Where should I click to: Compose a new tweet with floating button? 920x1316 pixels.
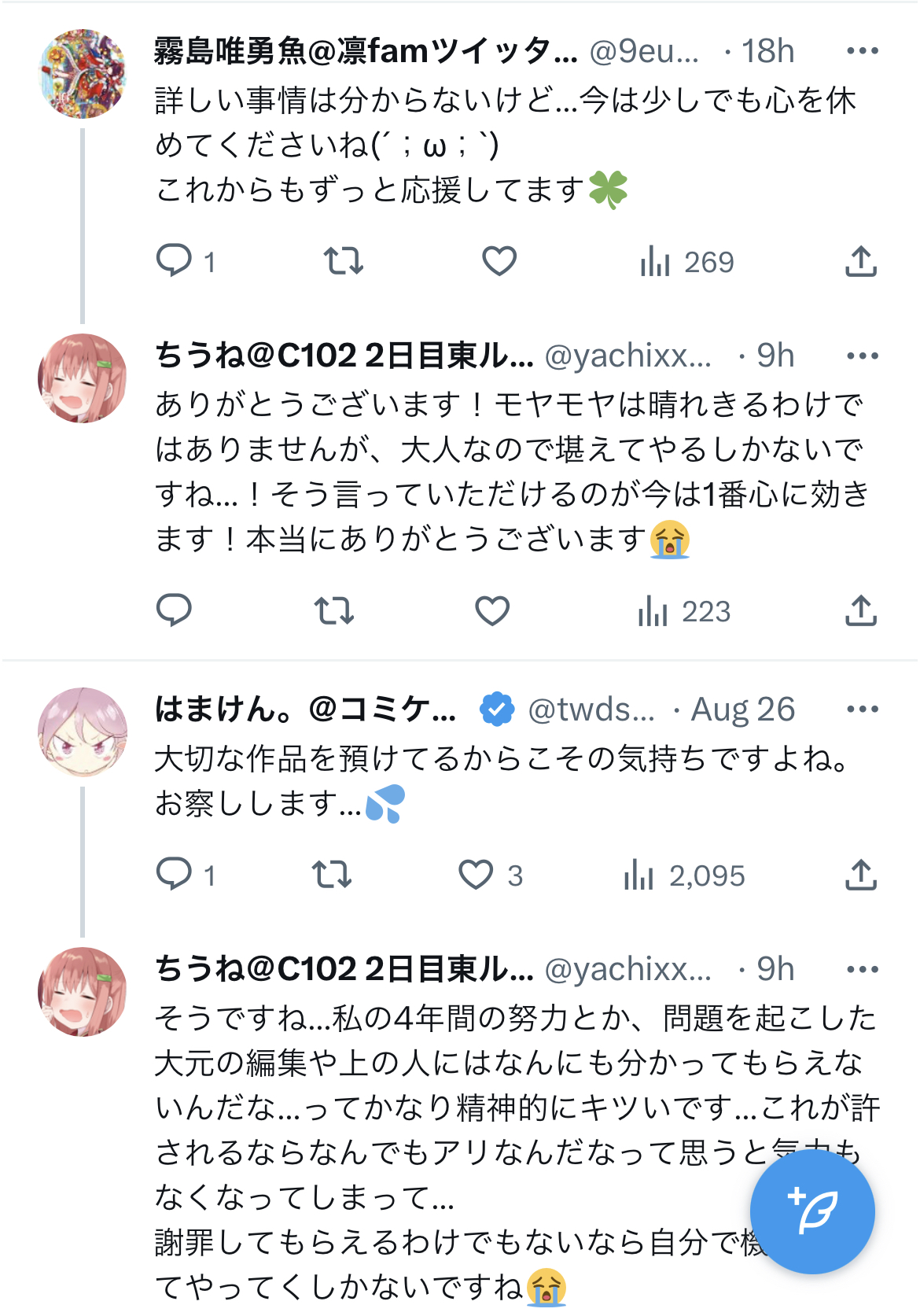812,1211
